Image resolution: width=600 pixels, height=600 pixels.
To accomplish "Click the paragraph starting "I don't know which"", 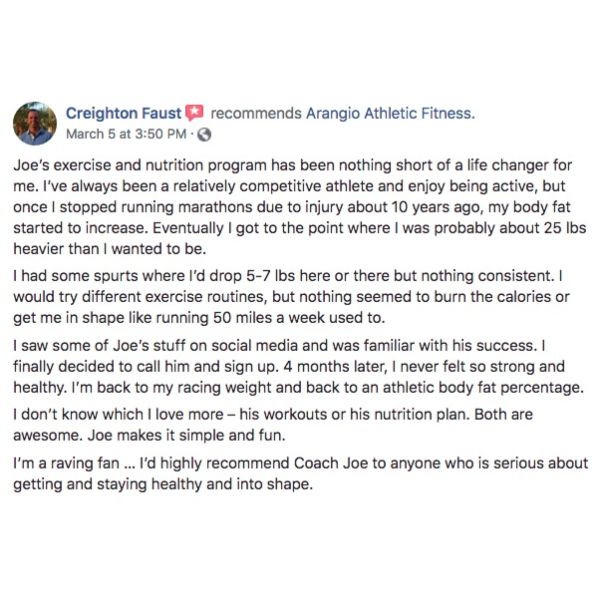I will click(x=273, y=425).
